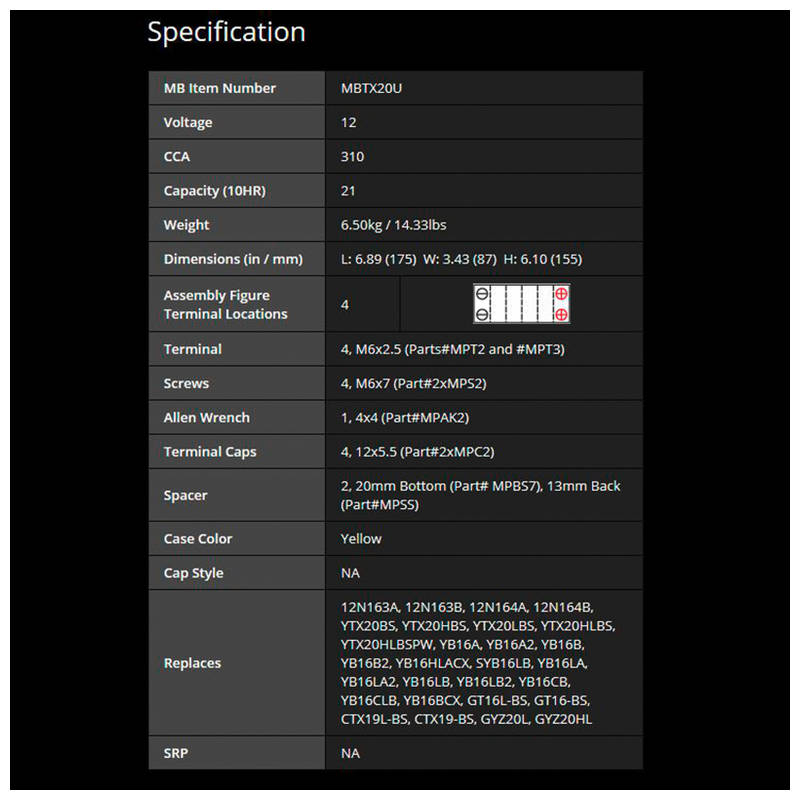Image resolution: width=800 pixels, height=800 pixels.
Task: Click the CCA value 310
Action: (352, 156)
